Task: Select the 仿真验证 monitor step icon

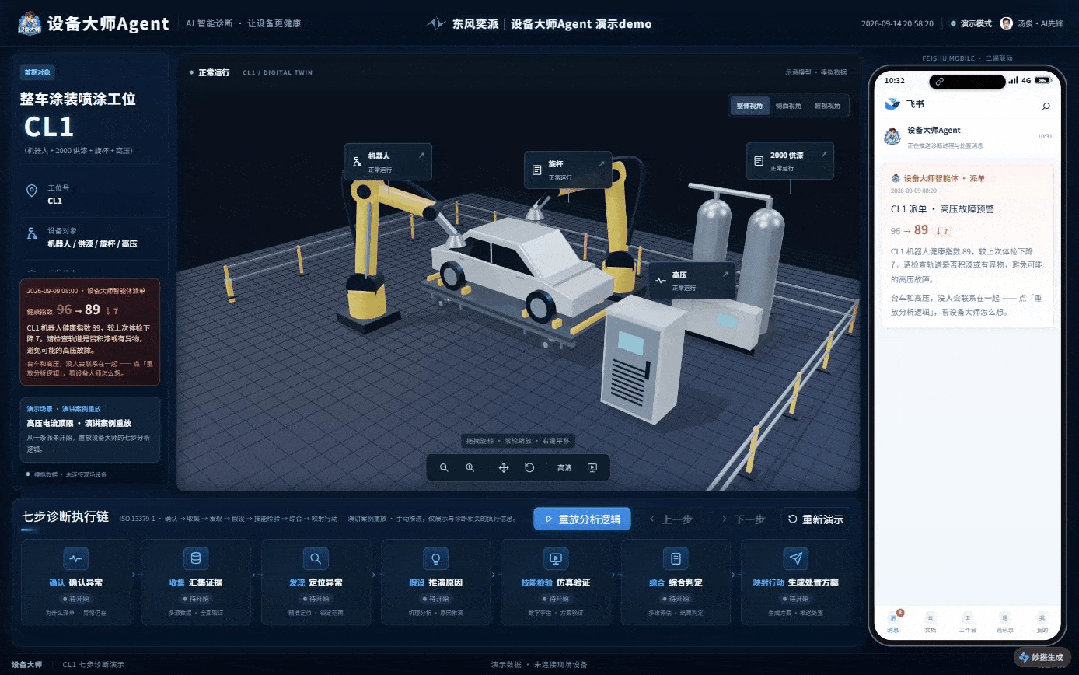Action: 555,559
